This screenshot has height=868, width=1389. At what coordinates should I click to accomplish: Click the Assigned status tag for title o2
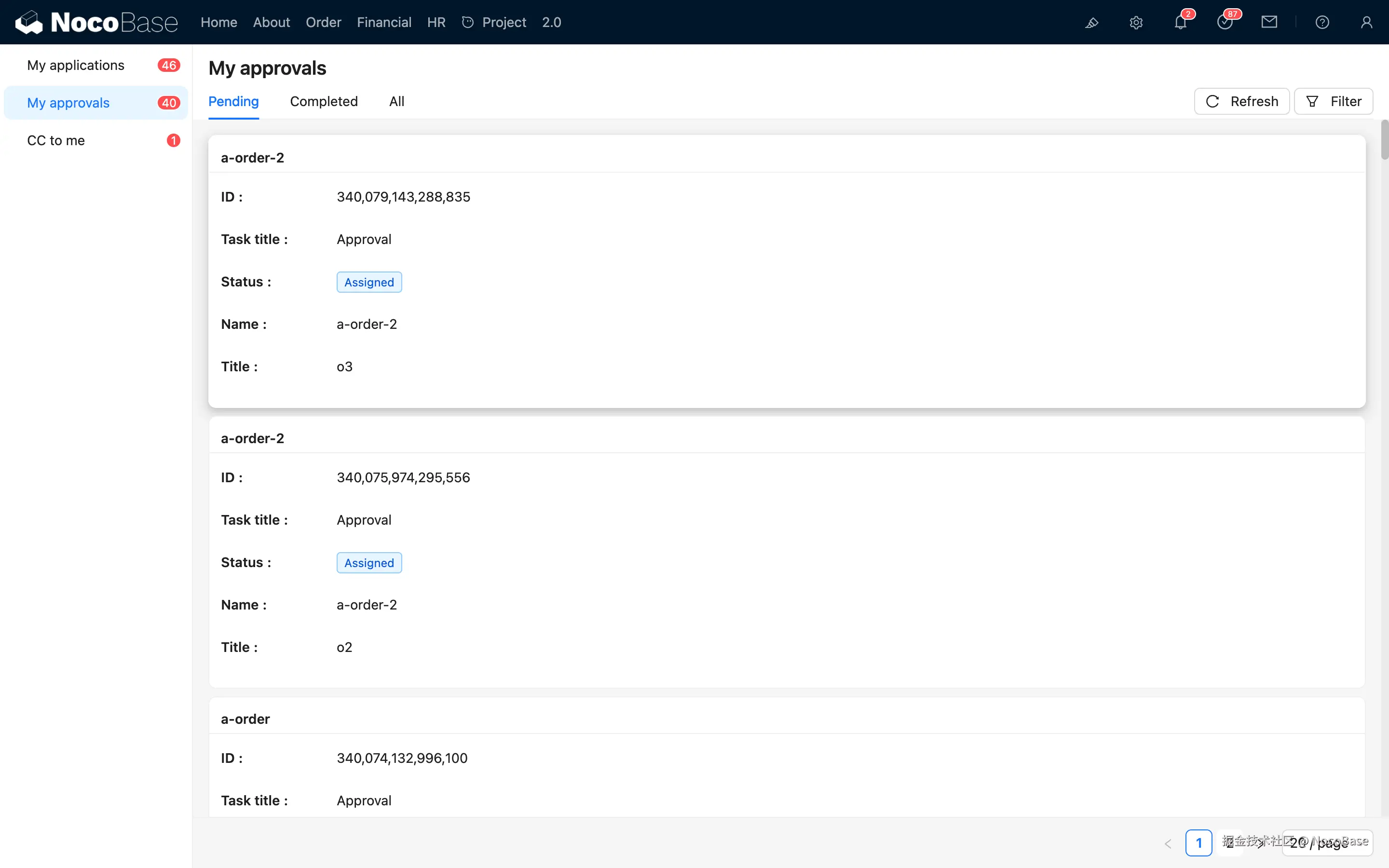(369, 563)
